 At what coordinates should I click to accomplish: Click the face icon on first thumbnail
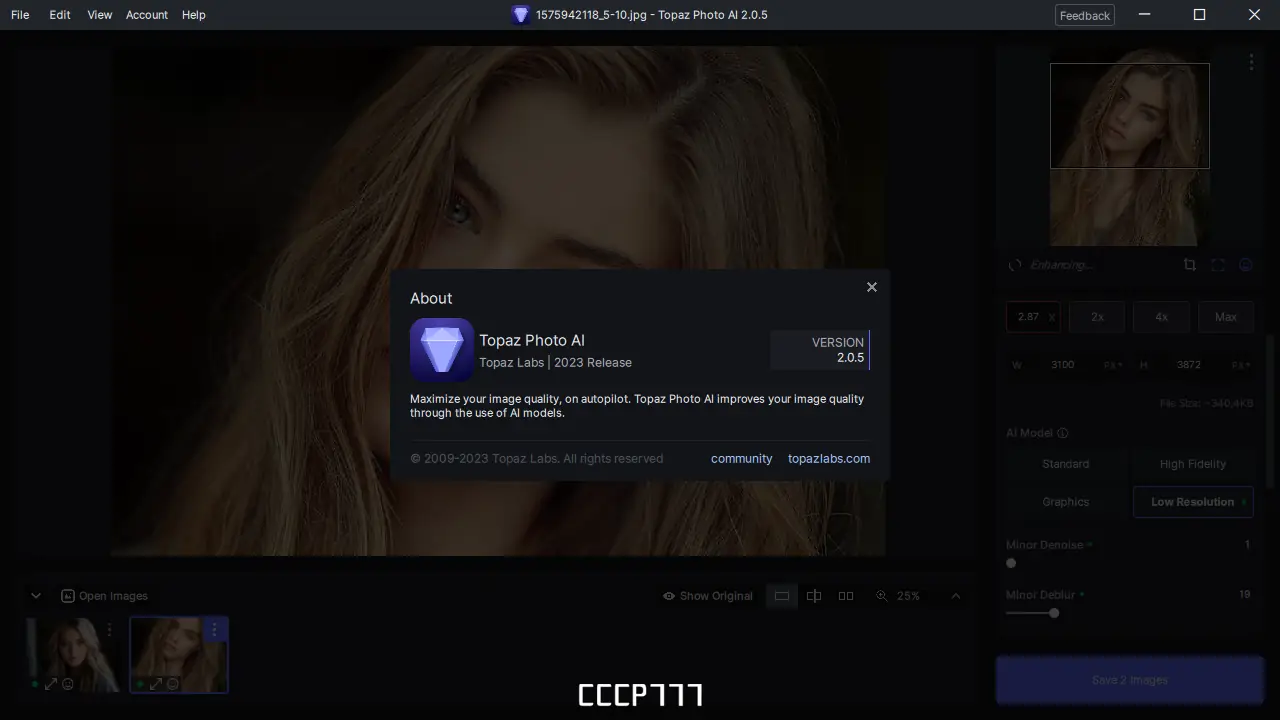pyautogui.click(x=68, y=684)
